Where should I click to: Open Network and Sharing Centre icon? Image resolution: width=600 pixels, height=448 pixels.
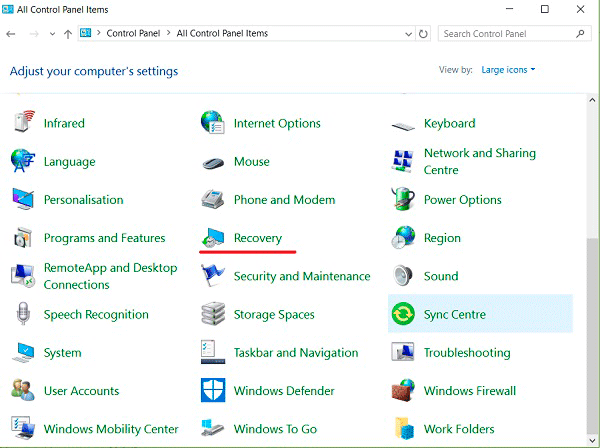tap(403, 161)
